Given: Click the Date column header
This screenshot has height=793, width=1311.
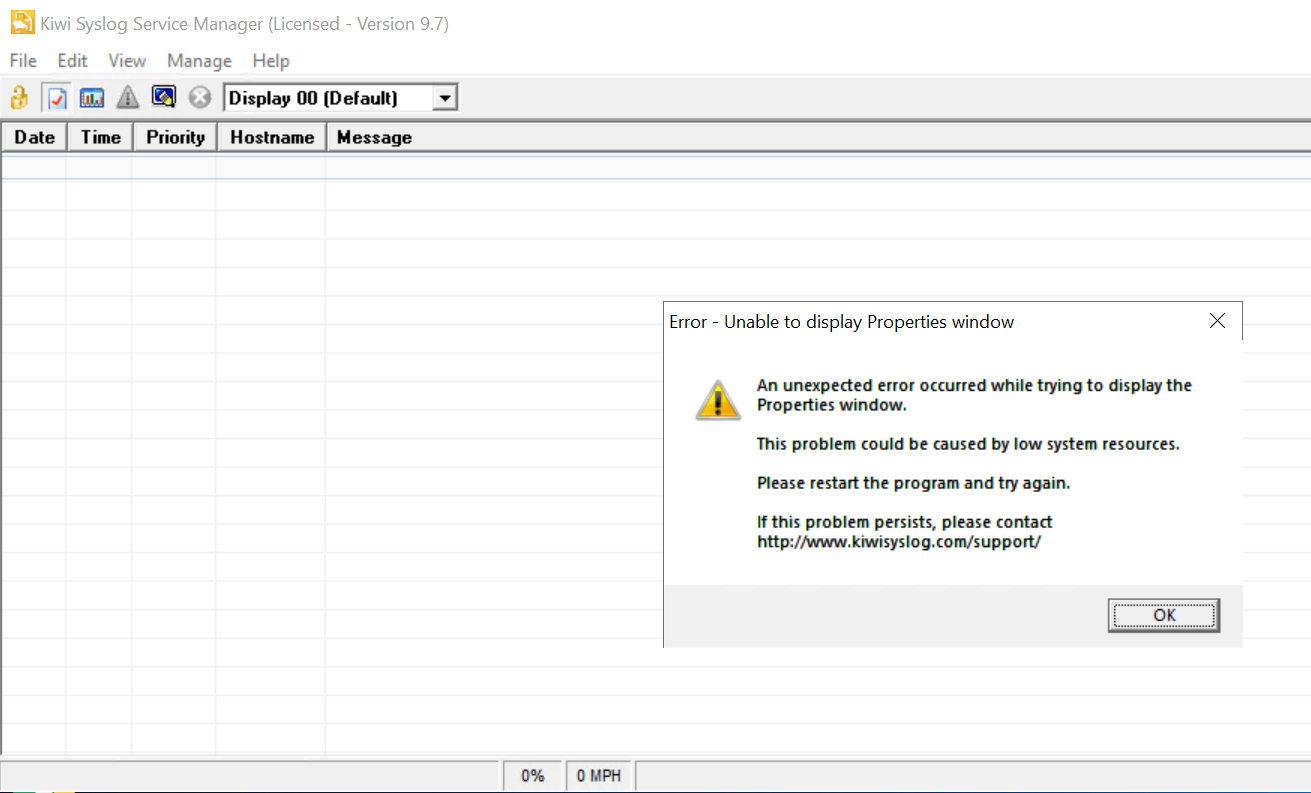Looking at the screenshot, I should pos(34,137).
